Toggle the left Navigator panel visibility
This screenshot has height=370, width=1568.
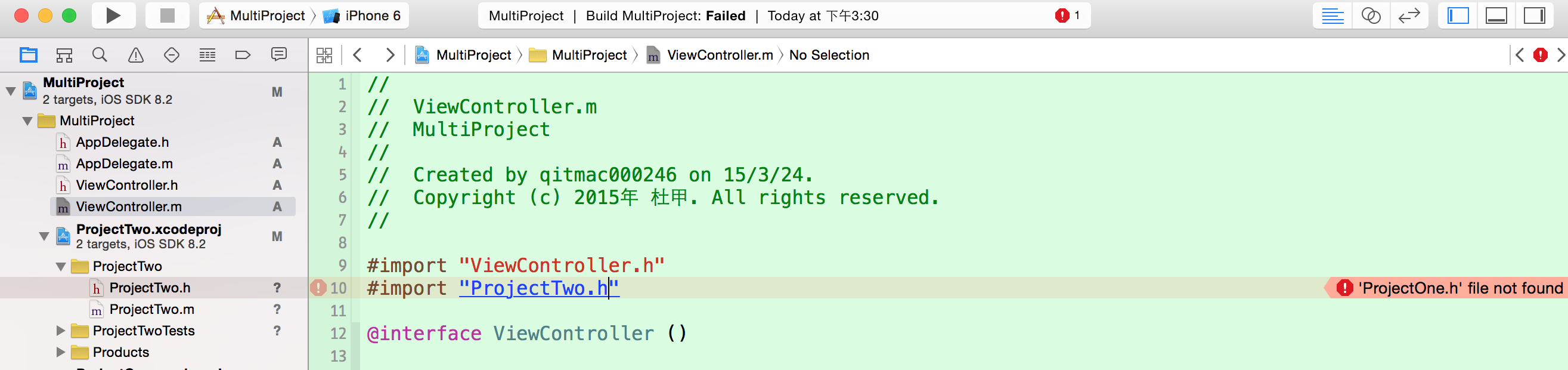(1458, 16)
